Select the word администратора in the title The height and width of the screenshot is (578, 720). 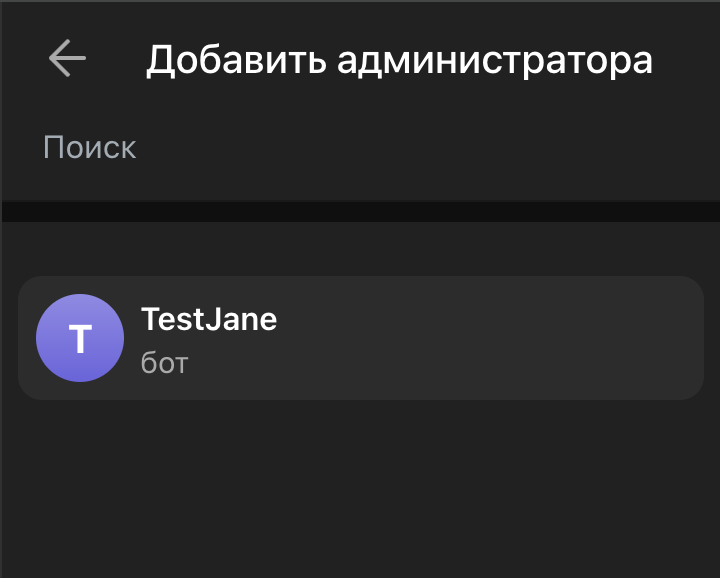[x=495, y=60]
